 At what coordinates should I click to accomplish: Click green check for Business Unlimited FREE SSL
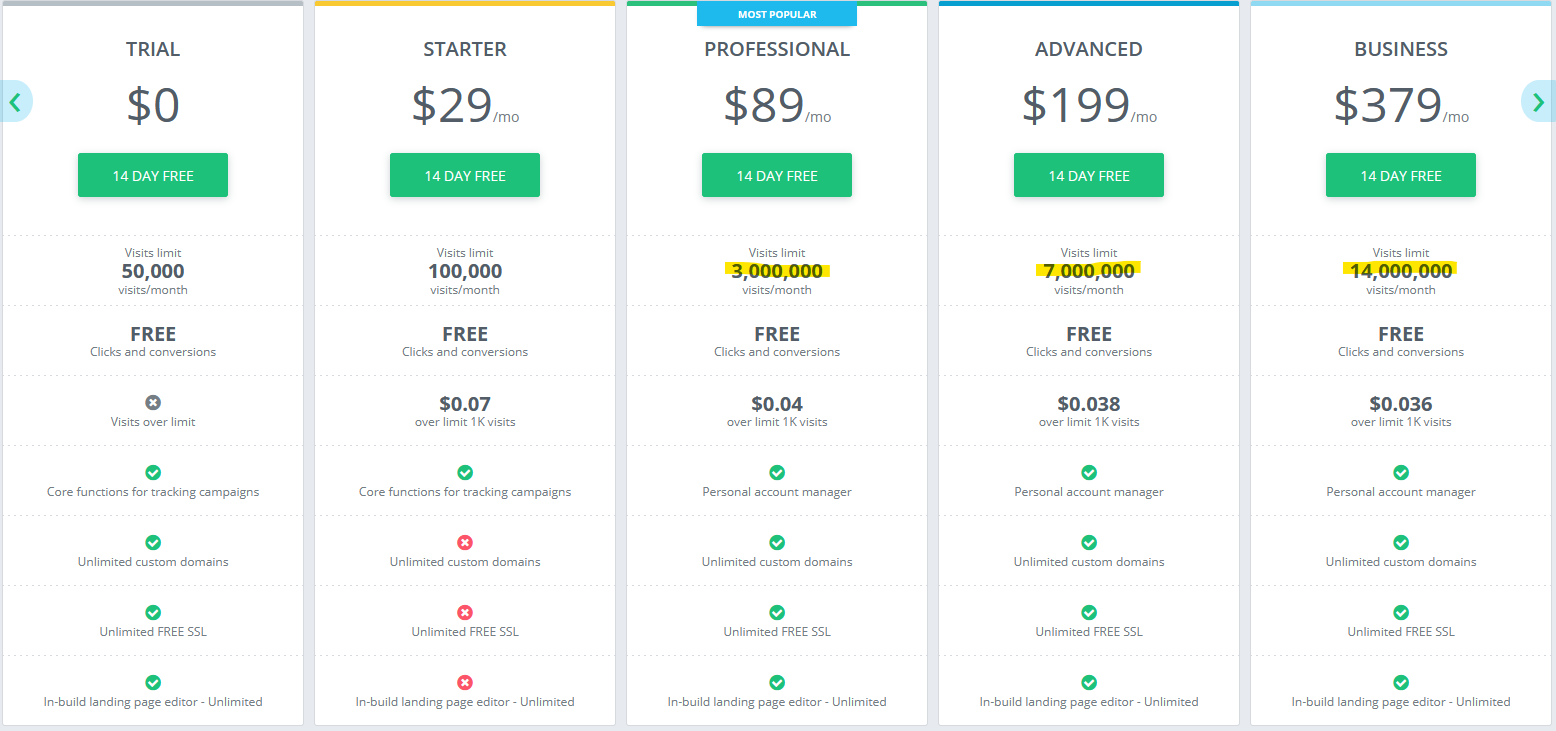(1401, 612)
